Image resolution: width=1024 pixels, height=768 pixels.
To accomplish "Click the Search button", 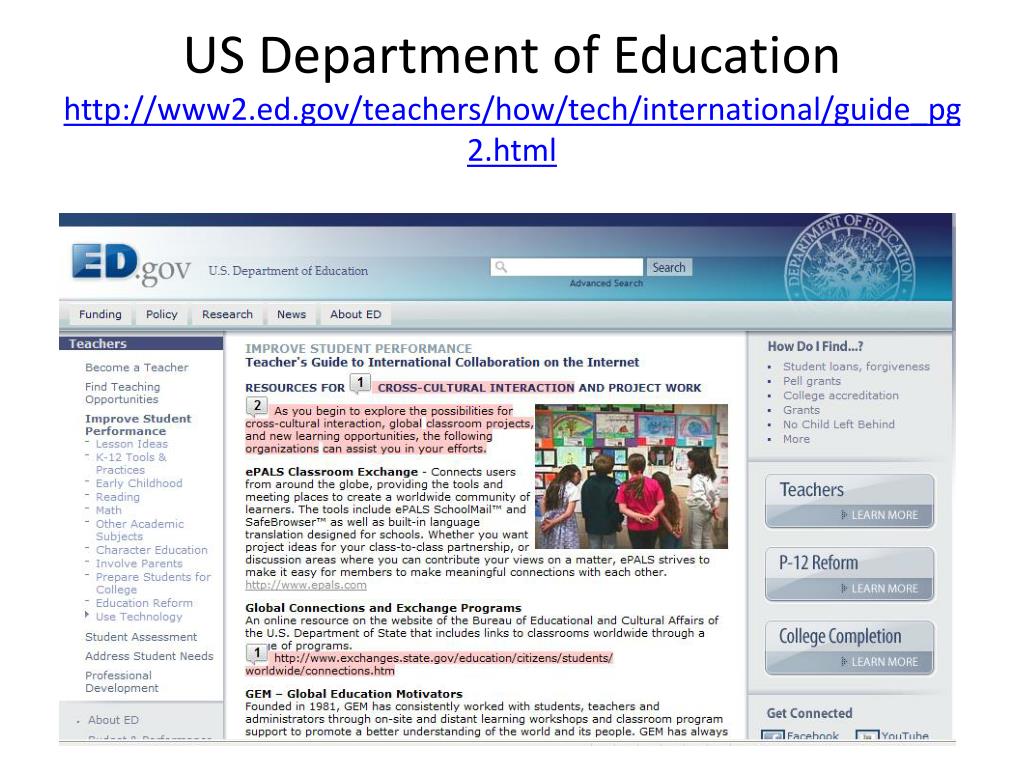I will 669,267.
